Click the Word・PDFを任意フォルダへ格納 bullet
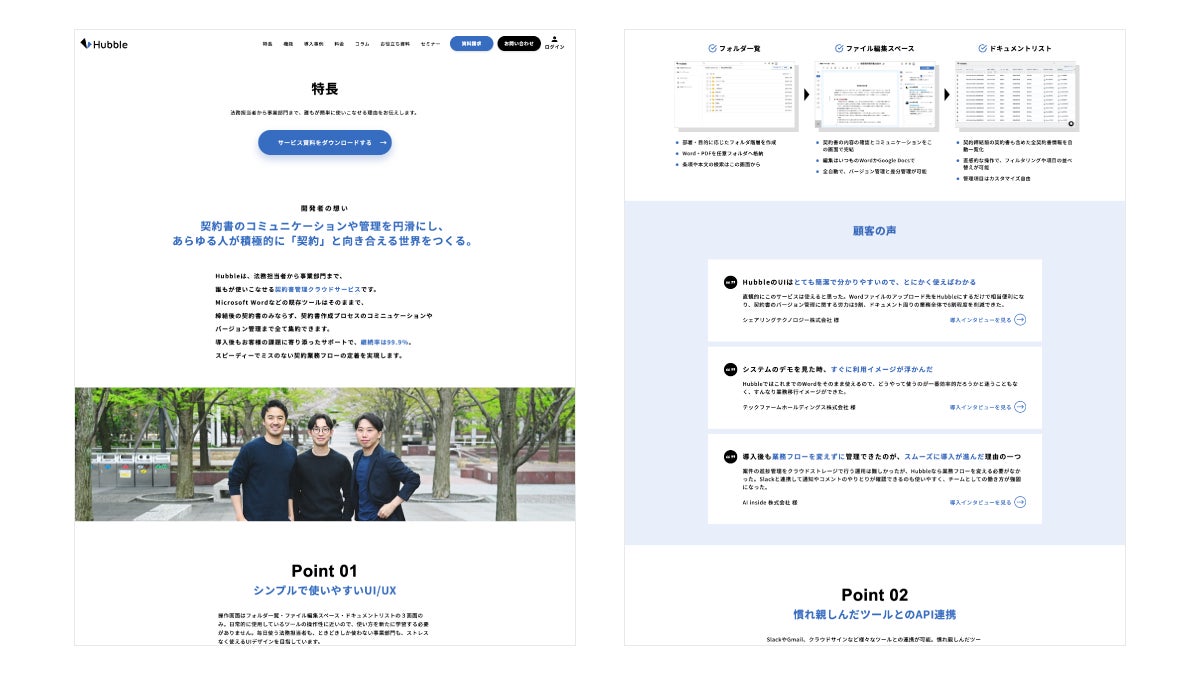Viewport: 1200px width, 675px height. click(x=722, y=154)
